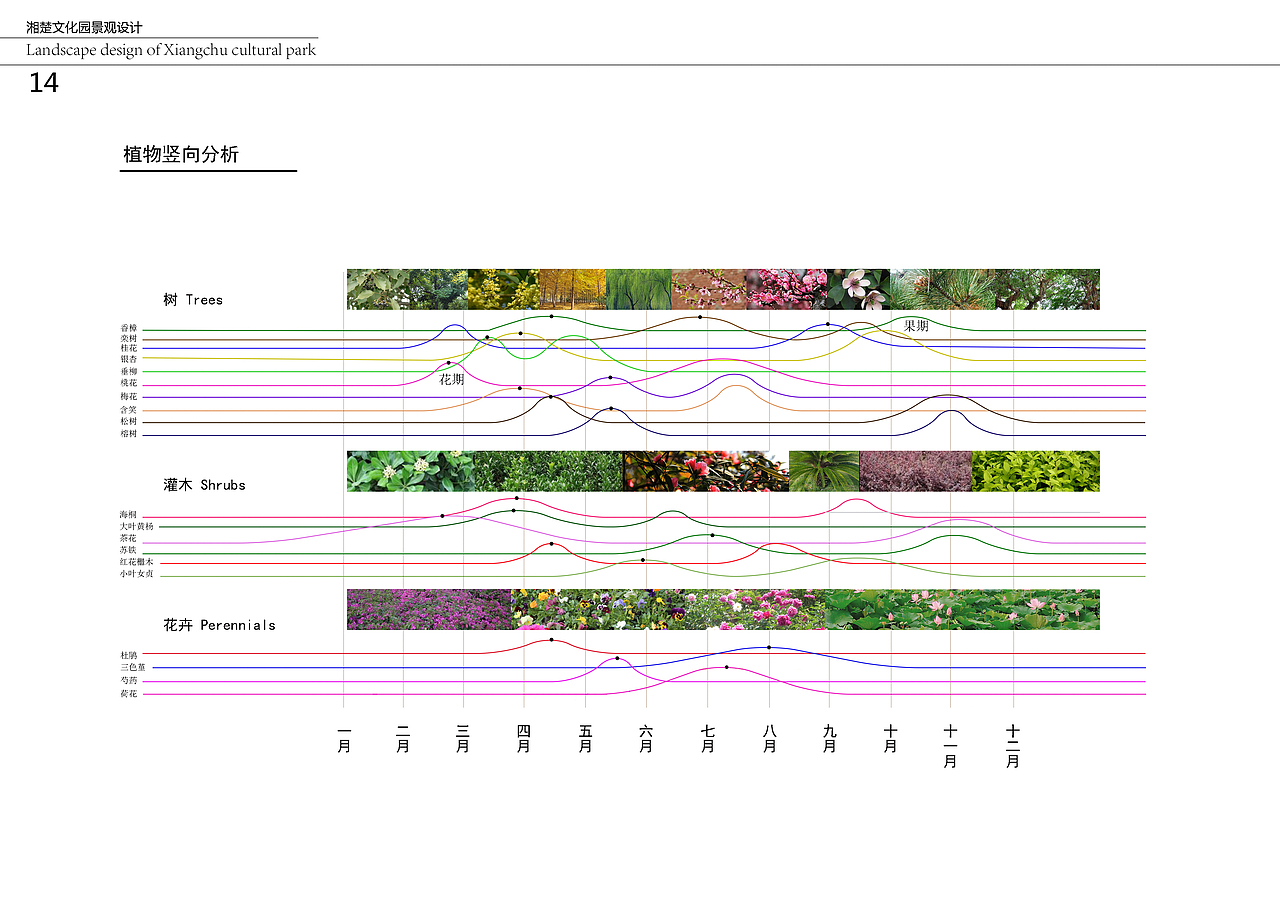Click the 九月 month label
This screenshot has width=1280, height=905.
829,739
